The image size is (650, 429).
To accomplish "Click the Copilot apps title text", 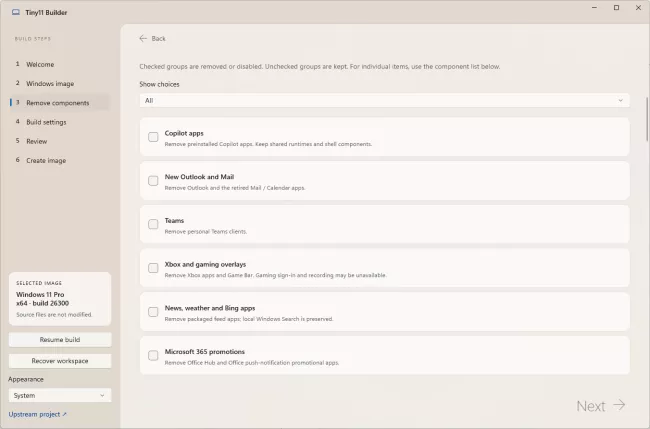I will pyautogui.click(x=184, y=133).
